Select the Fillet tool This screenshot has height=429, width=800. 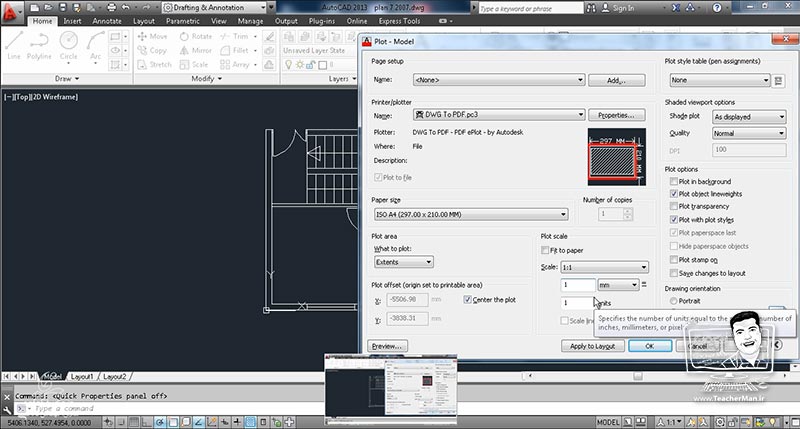(235, 51)
